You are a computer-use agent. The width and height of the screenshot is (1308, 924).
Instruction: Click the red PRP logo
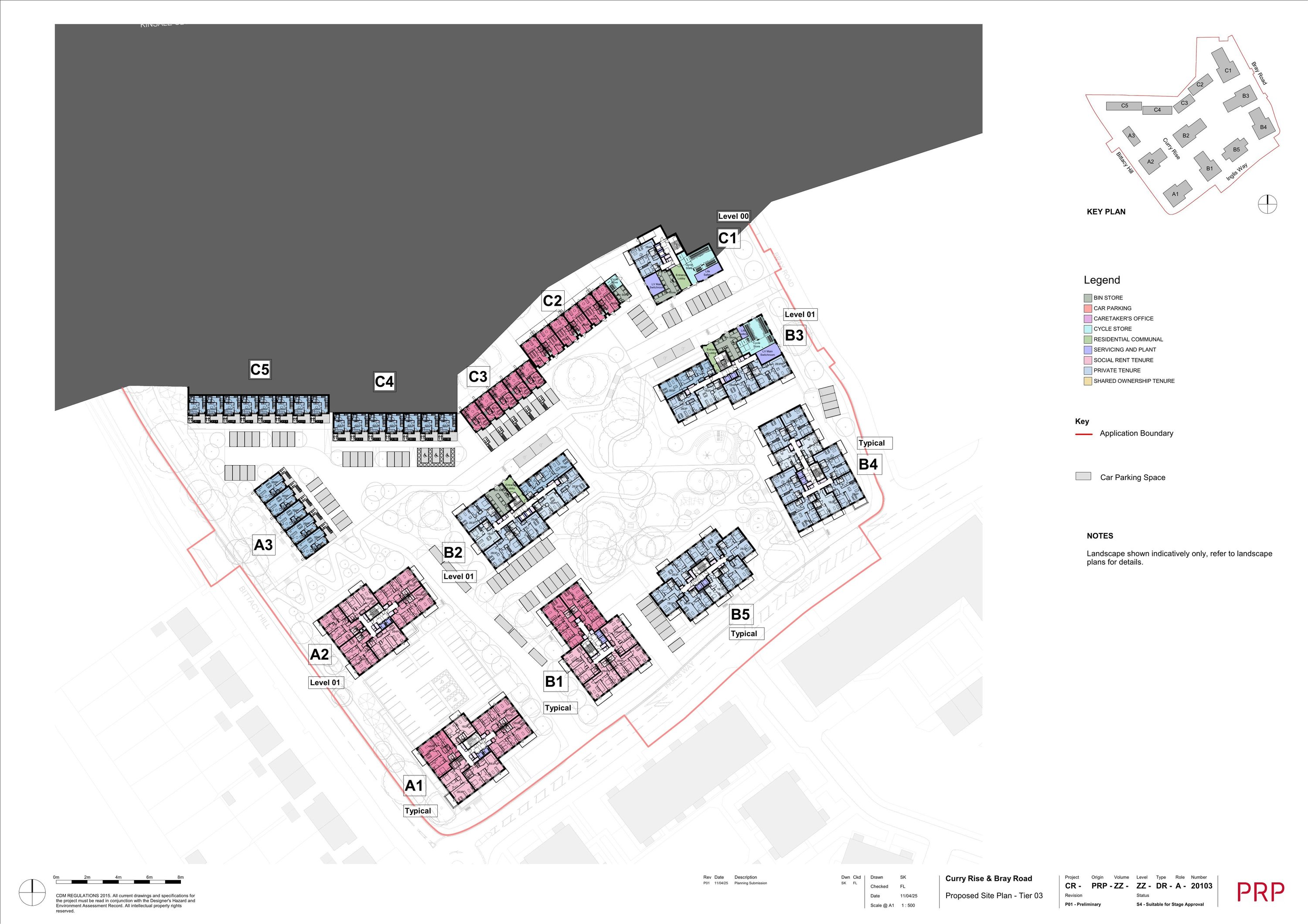pyautogui.click(x=1261, y=892)
